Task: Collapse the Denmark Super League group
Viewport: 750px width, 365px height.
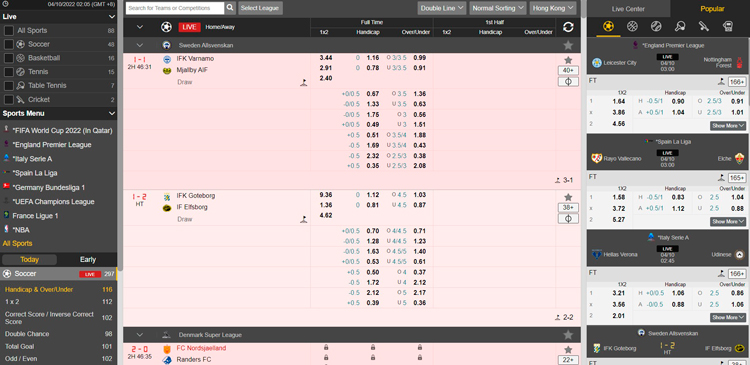Action: [x=140, y=335]
